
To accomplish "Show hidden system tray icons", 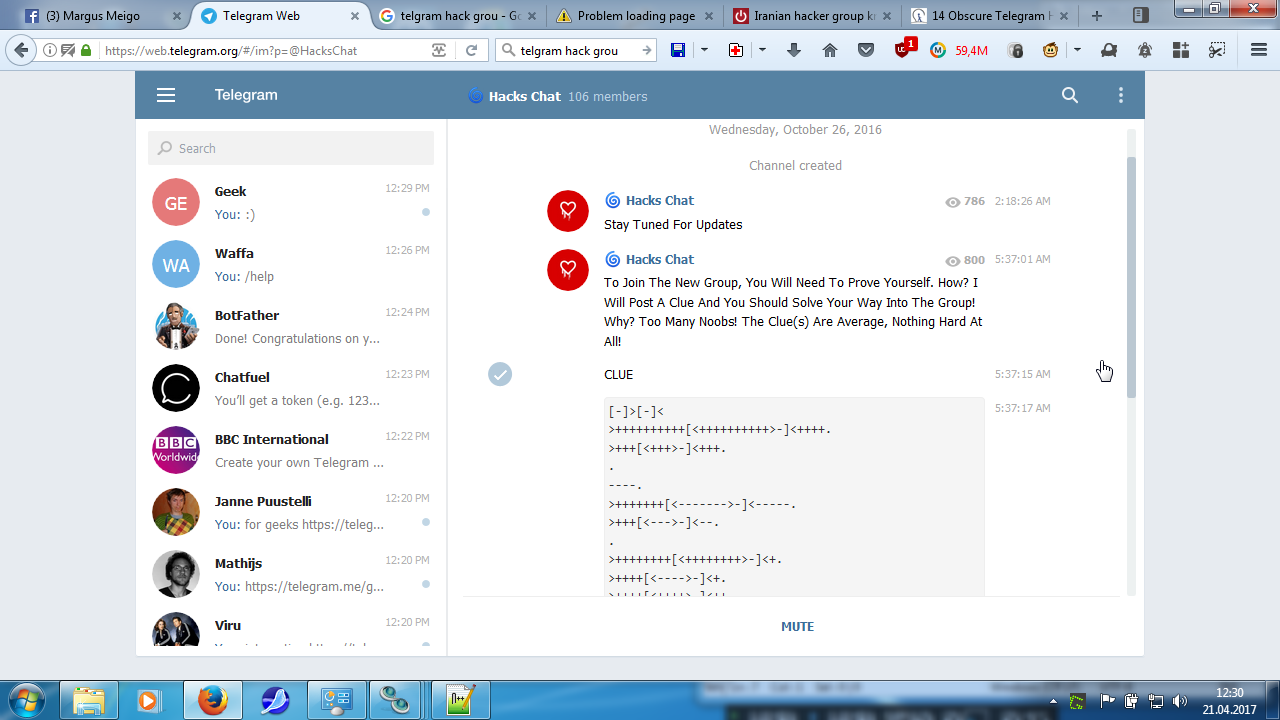I will pos(1054,701).
